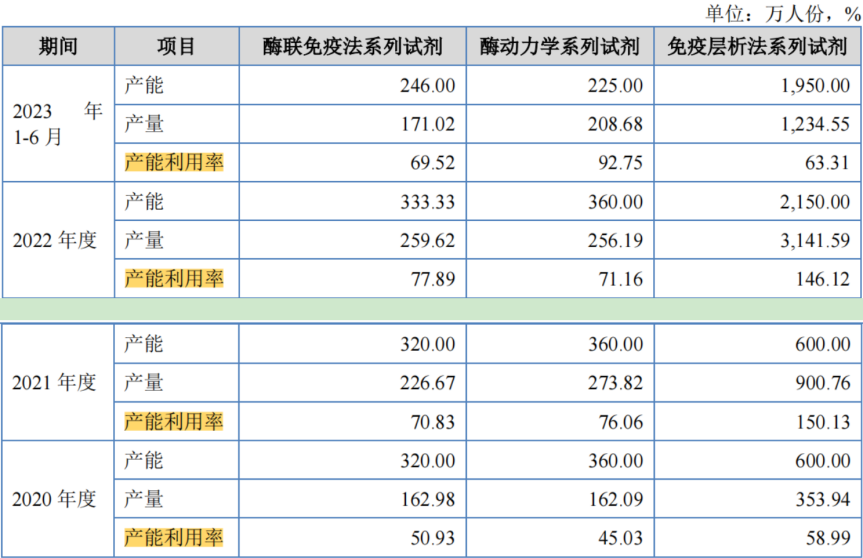Image resolution: width=863 pixels, height=558 pixels.
Task: Select highlighted 产能利用率 in 2023年1-6月 block
Action: click(x=174, y=162)
